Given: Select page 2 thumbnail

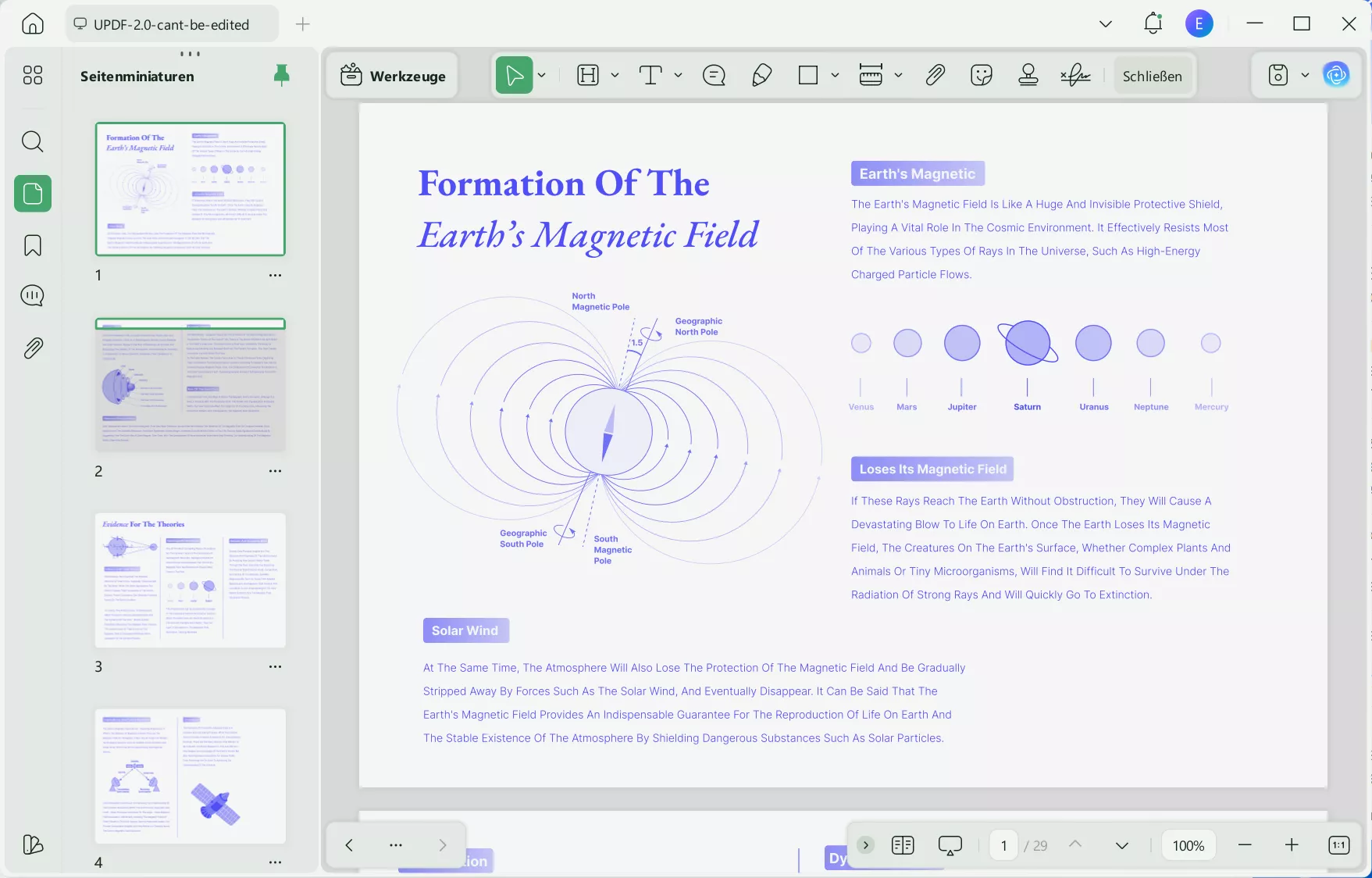Looking at the screenshot, I should point(191,385).
